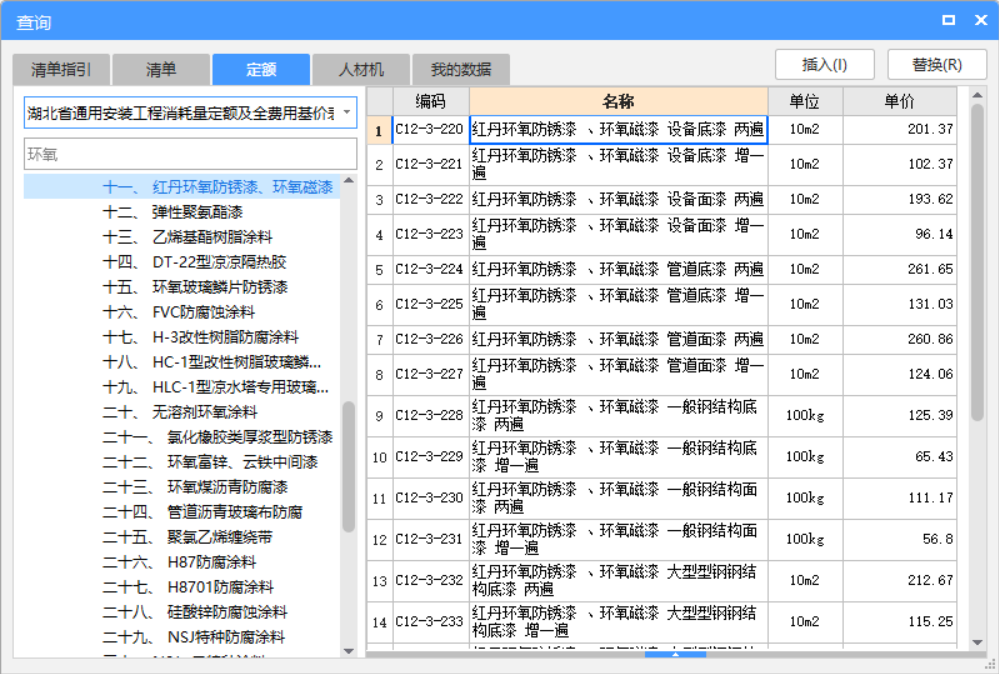The image size is (999, 674).
Task: Click the 单位 column header
Action: point(805,101)
